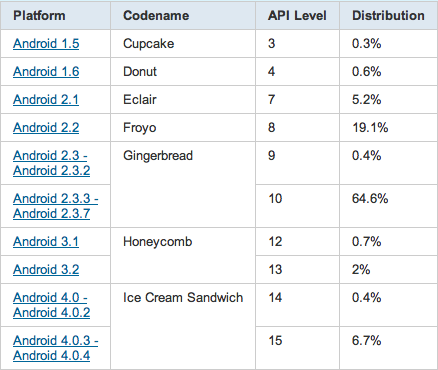Visit the Android 3.1 link
Image resolution: width=438 pixels, height=370 pixels.
[x=46, y=242]
